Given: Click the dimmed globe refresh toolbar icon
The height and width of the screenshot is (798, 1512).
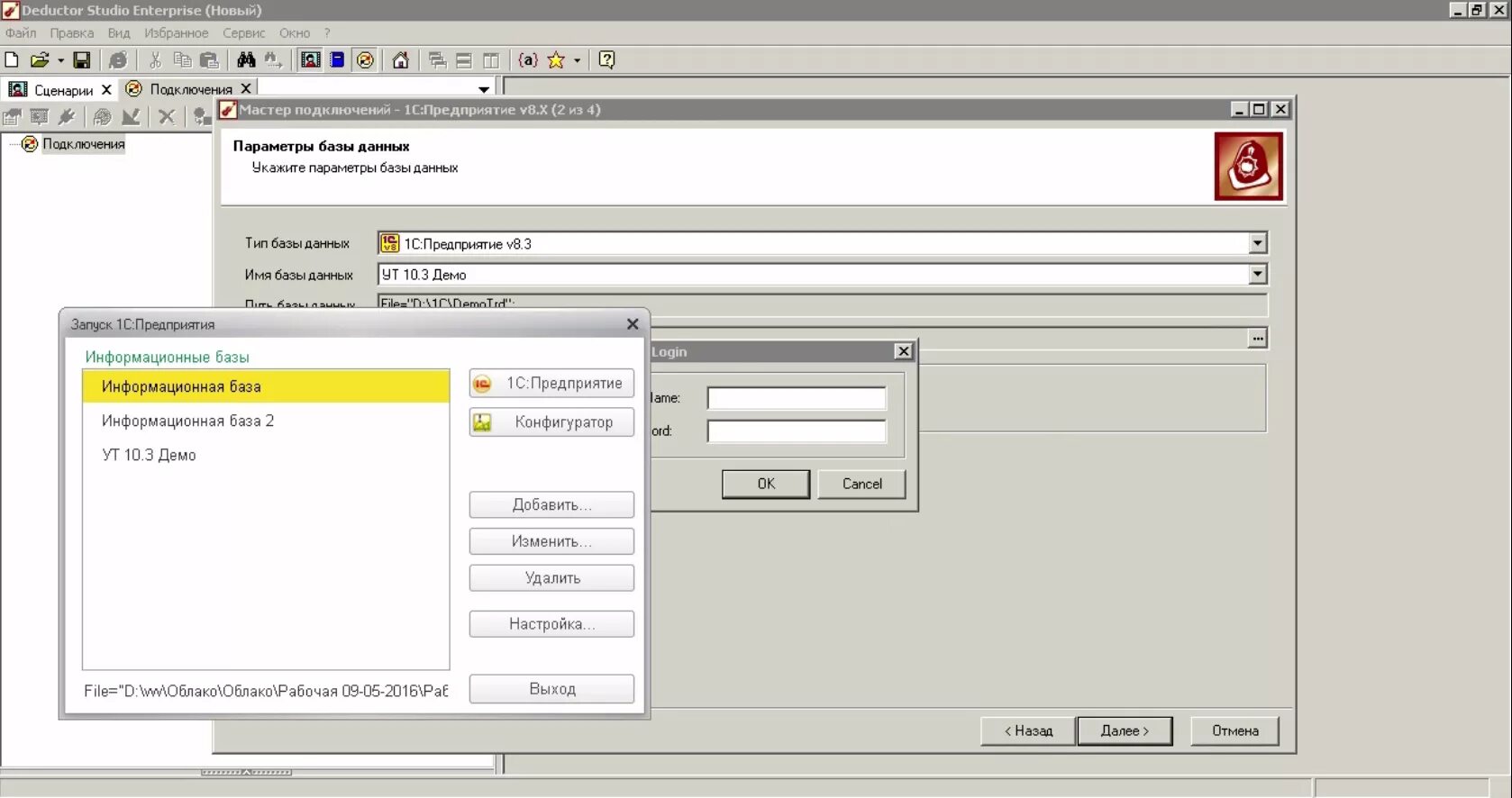Looking at the screenshot, I should (117, 60).
